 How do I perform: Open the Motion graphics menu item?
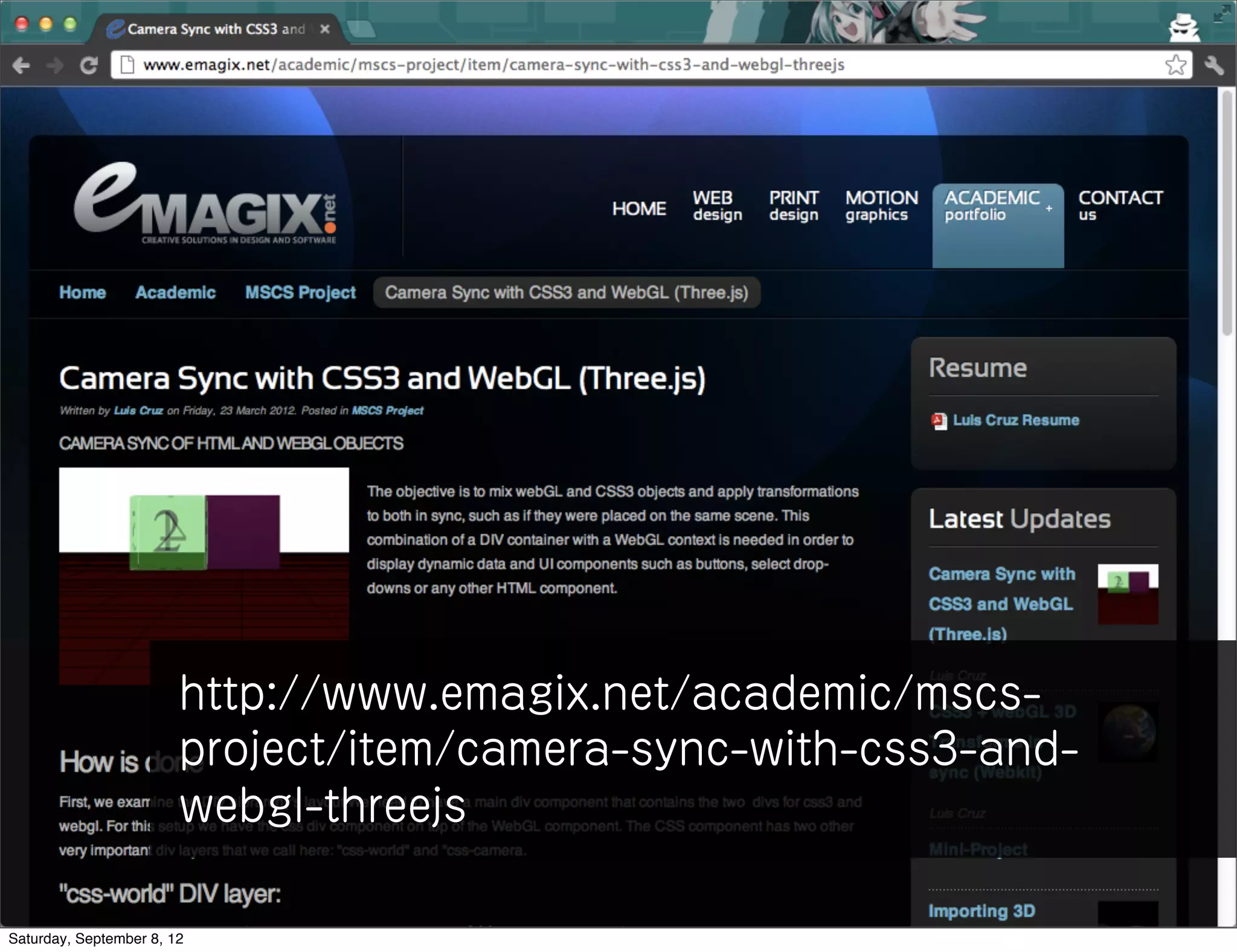tap(881, 206)
